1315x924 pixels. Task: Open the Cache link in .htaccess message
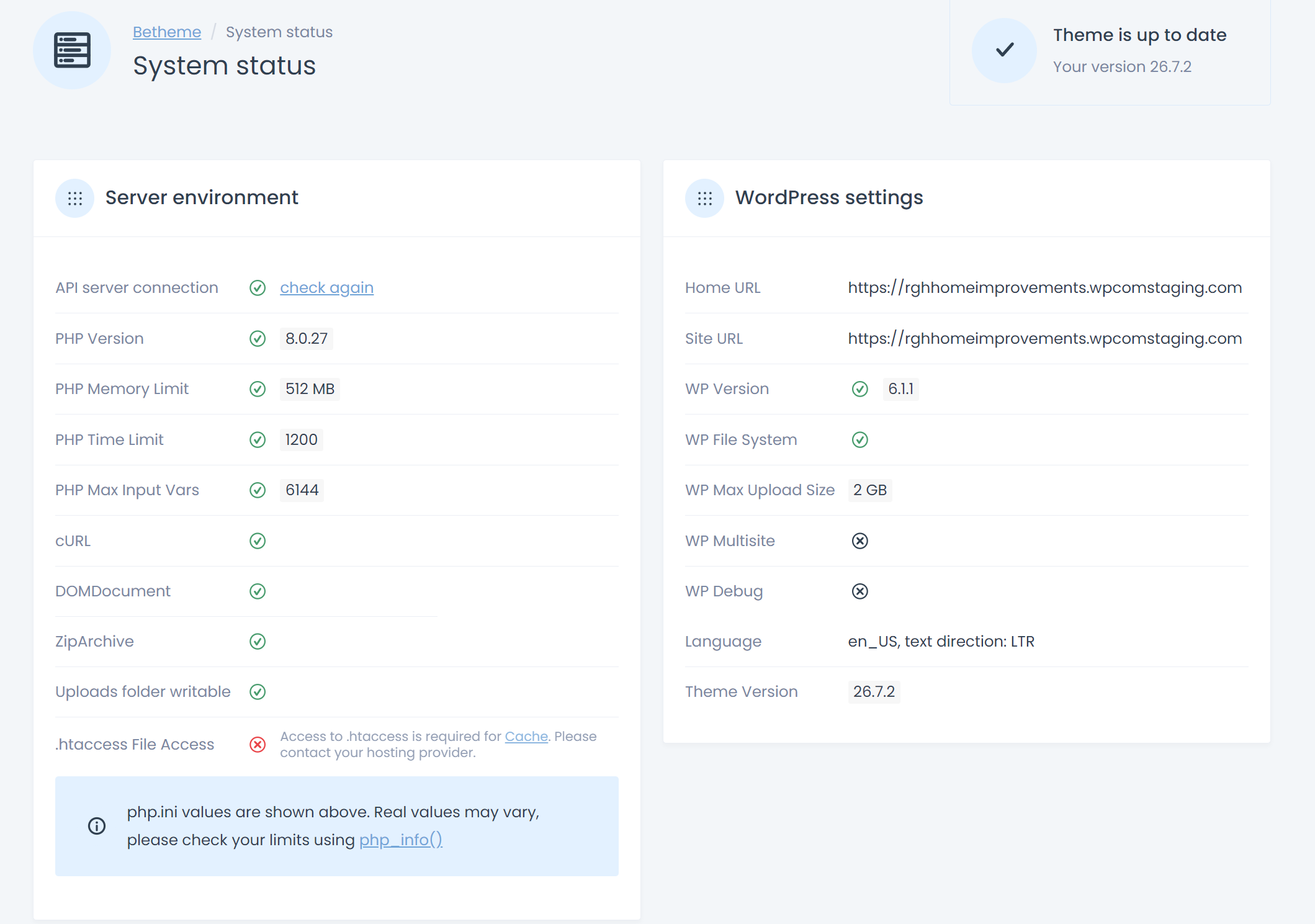point(526,737)
